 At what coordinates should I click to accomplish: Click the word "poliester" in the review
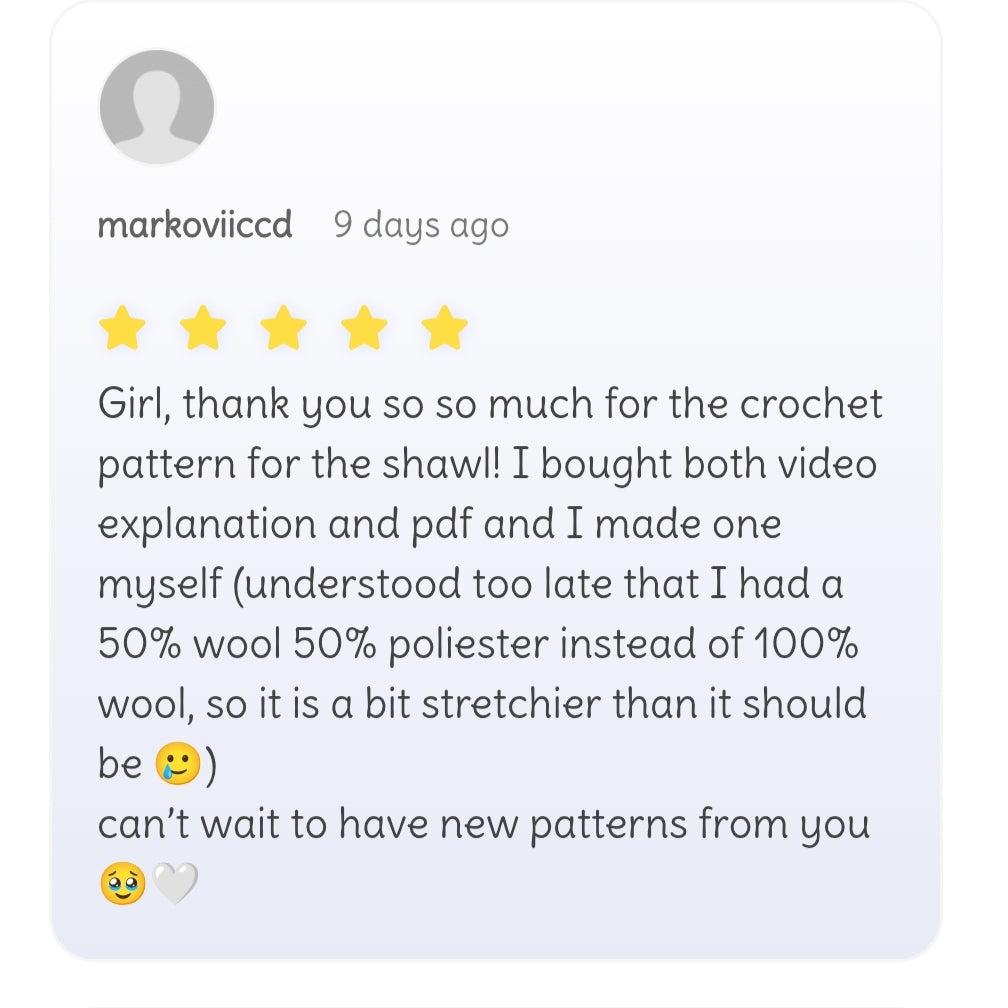point(468,645)
